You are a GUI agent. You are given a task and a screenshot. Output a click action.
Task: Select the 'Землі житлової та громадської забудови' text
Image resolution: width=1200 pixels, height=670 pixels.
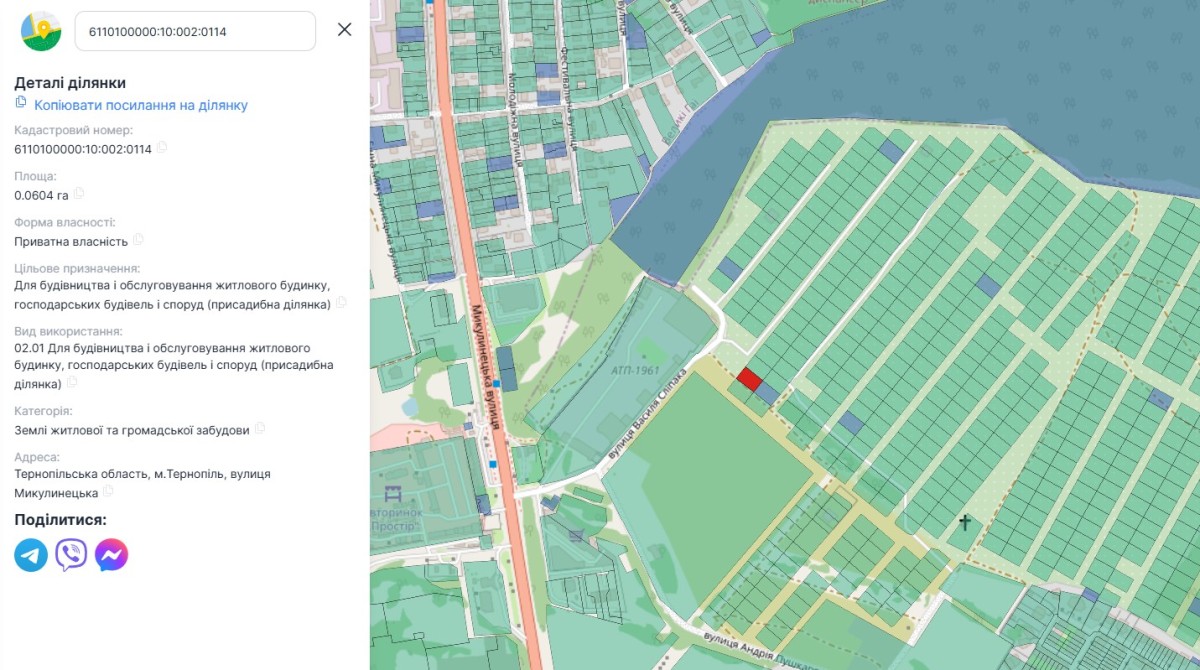coord(132,430)
